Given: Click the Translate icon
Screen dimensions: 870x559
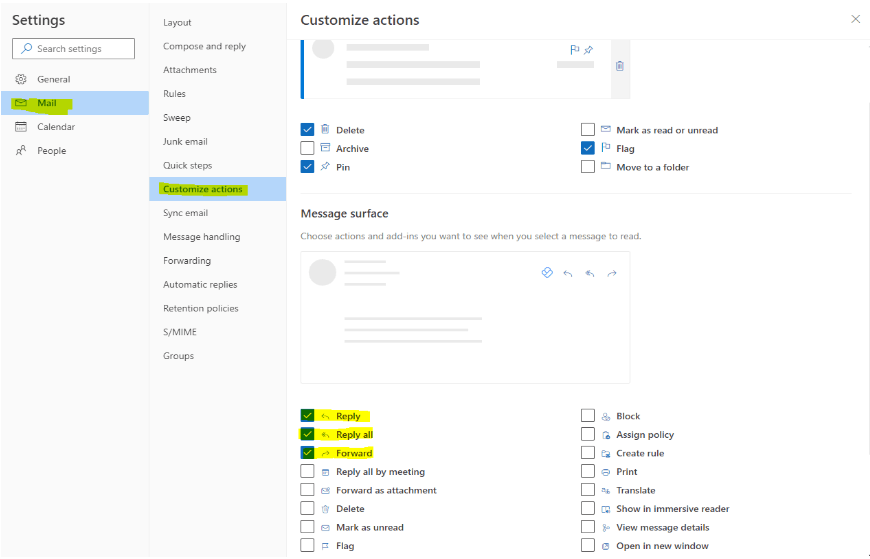Looking at the screenshot, I should click(606, 491).
